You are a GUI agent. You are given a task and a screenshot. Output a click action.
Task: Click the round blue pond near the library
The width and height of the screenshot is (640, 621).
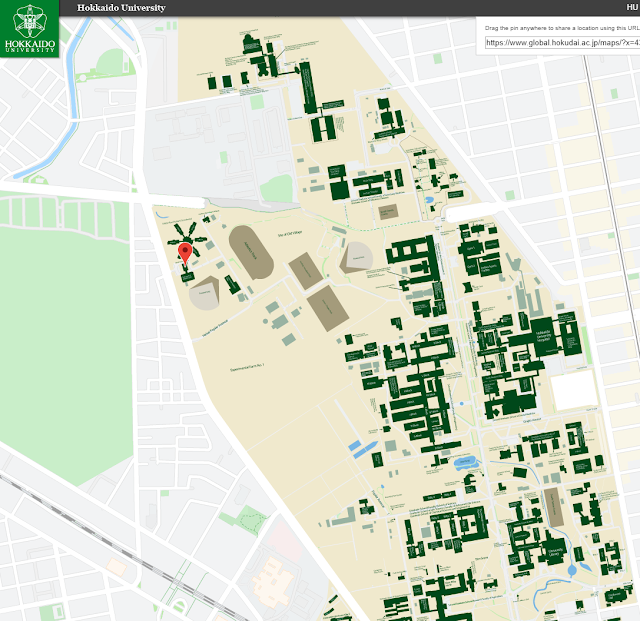572,570
